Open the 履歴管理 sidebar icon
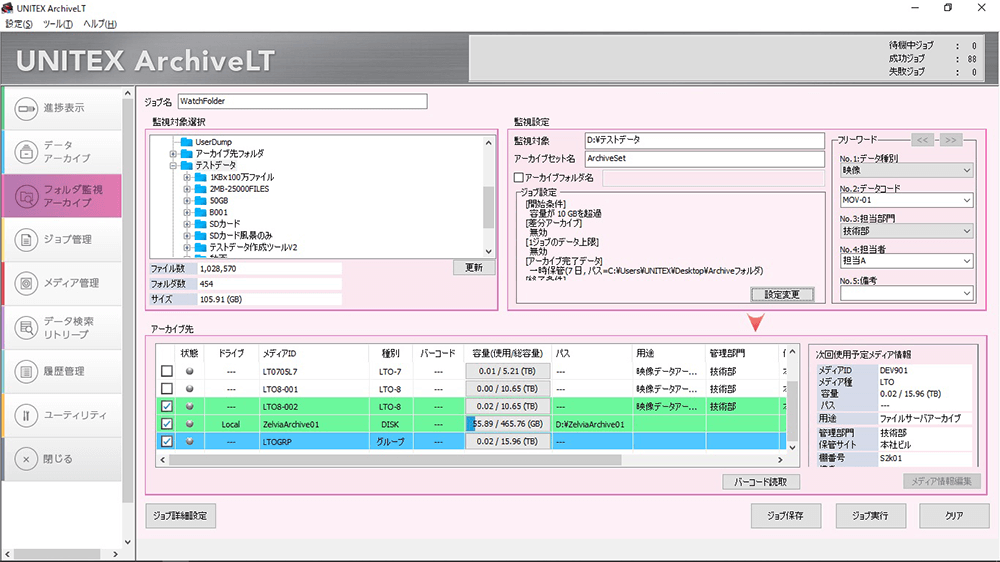The image size is (1000, 562). point(26,371)
